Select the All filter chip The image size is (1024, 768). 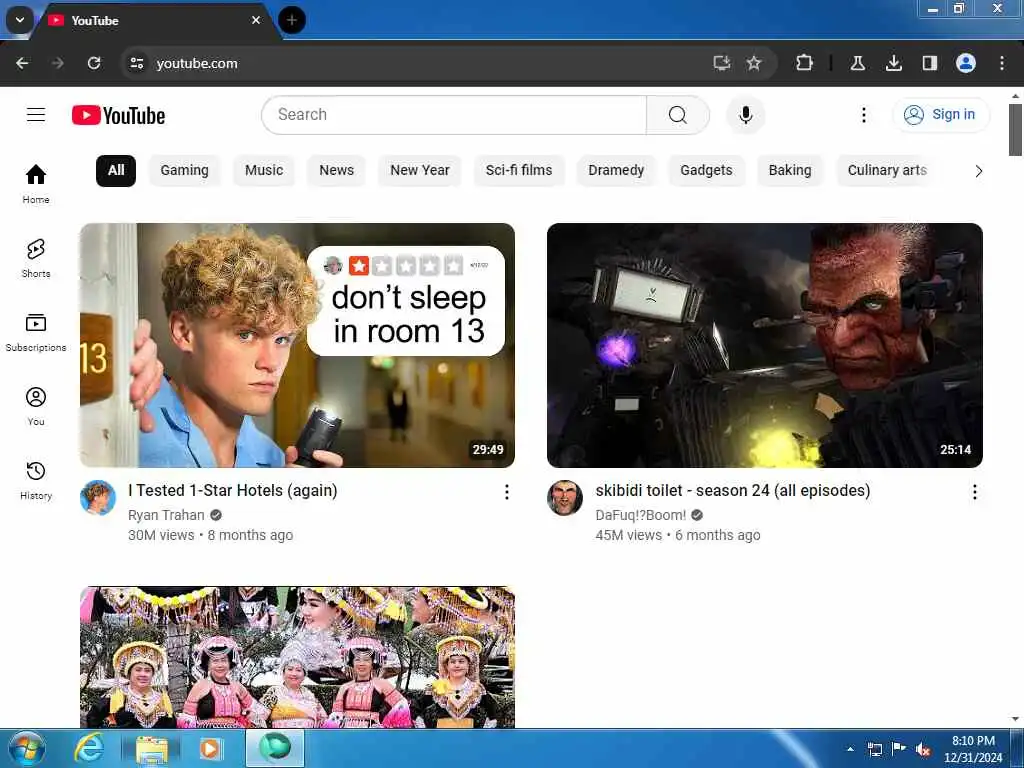116,170
